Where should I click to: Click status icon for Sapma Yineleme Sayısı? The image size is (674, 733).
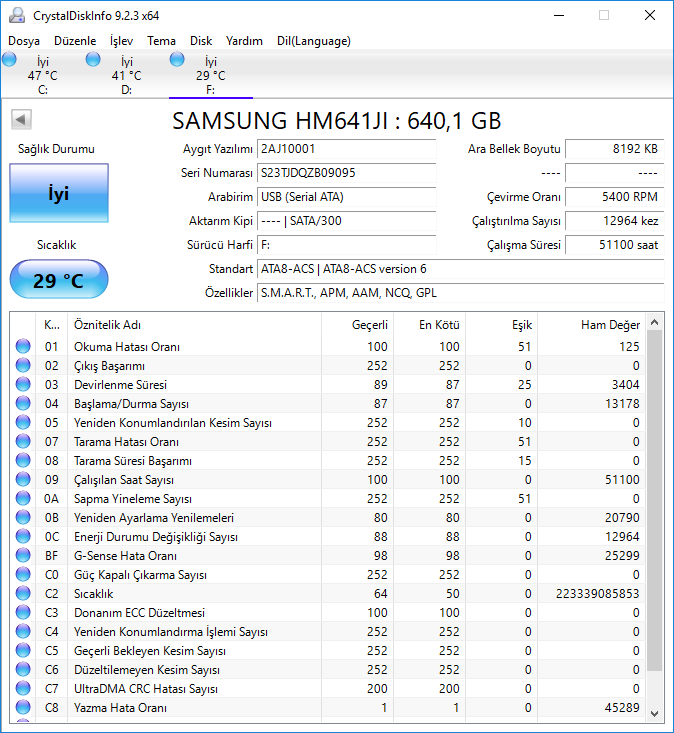[x=23, y=498]
